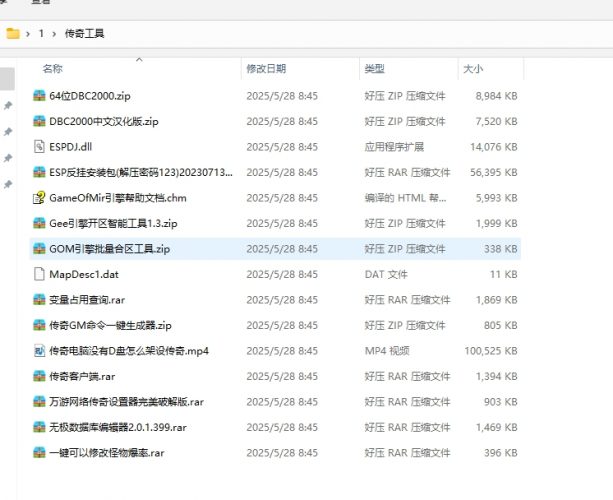Click the 传奇工具 breadcrumb segment
The image size is (613, 500).
tap(84, 33)
